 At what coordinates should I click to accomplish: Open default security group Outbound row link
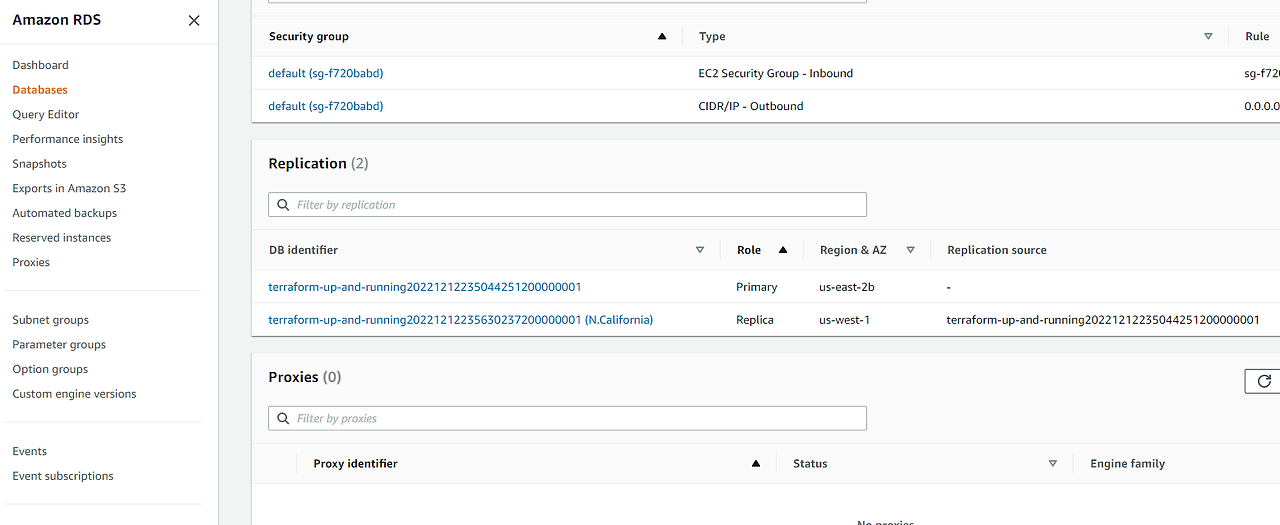326,106
